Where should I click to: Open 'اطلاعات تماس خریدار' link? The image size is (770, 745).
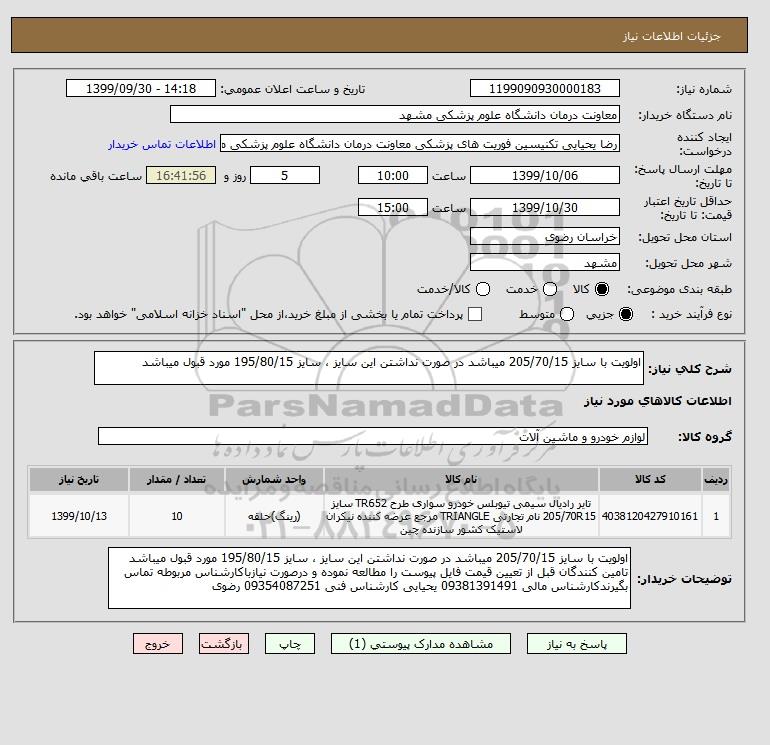162,144
